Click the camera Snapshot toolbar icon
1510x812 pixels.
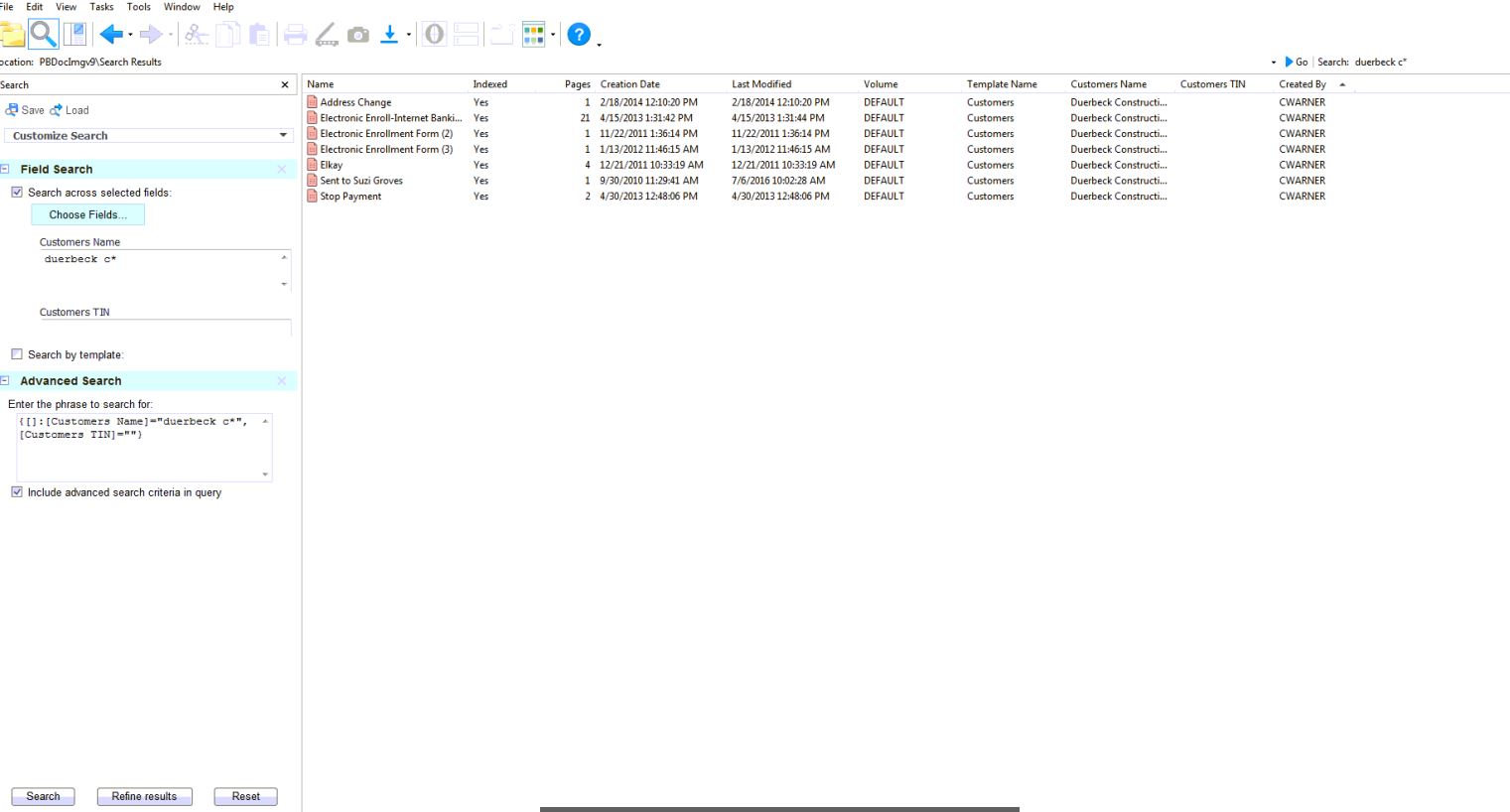(358, 35)
